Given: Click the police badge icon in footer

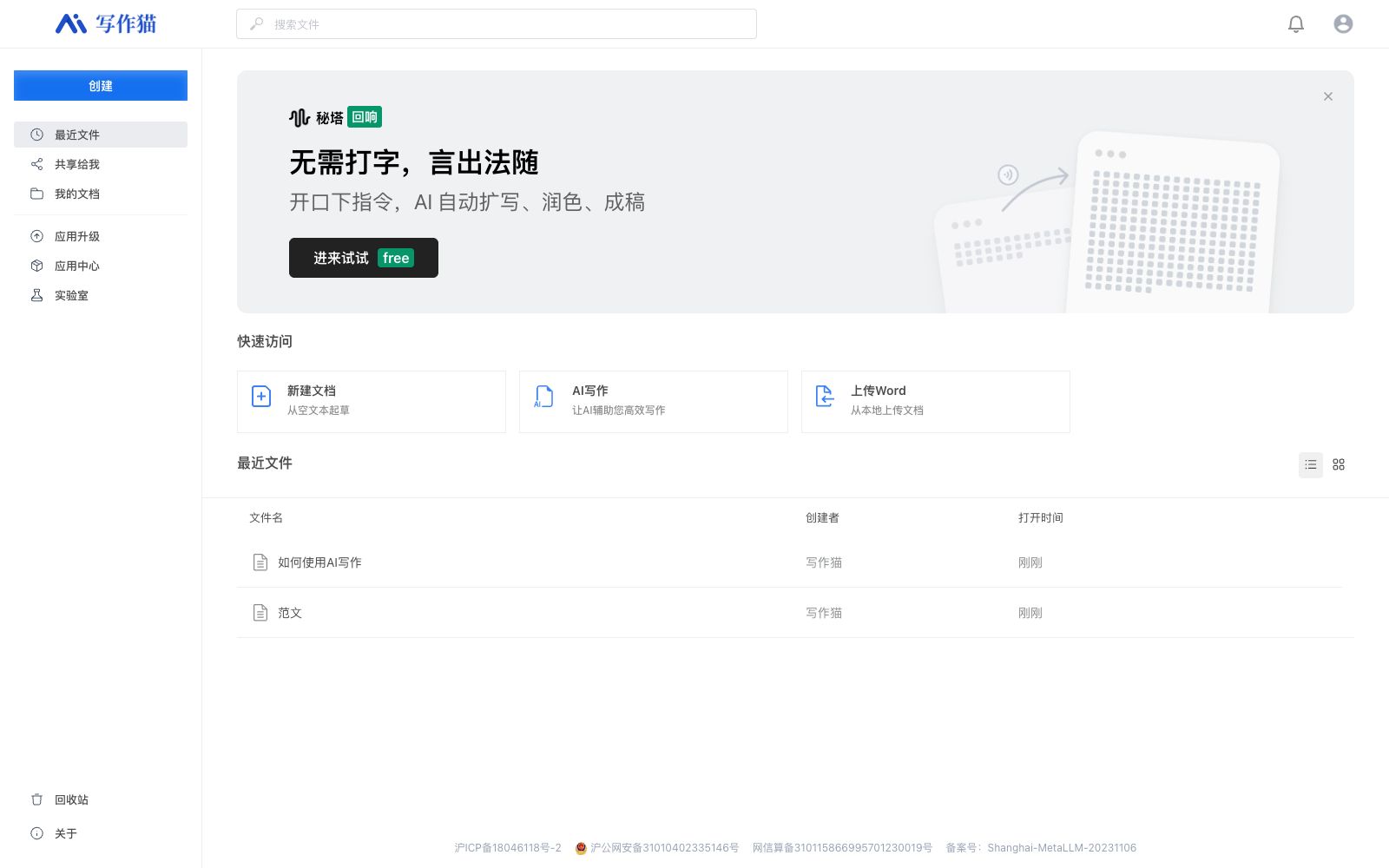Looking at the screenshot, I should pyautogui.click(x=581, y=848).
